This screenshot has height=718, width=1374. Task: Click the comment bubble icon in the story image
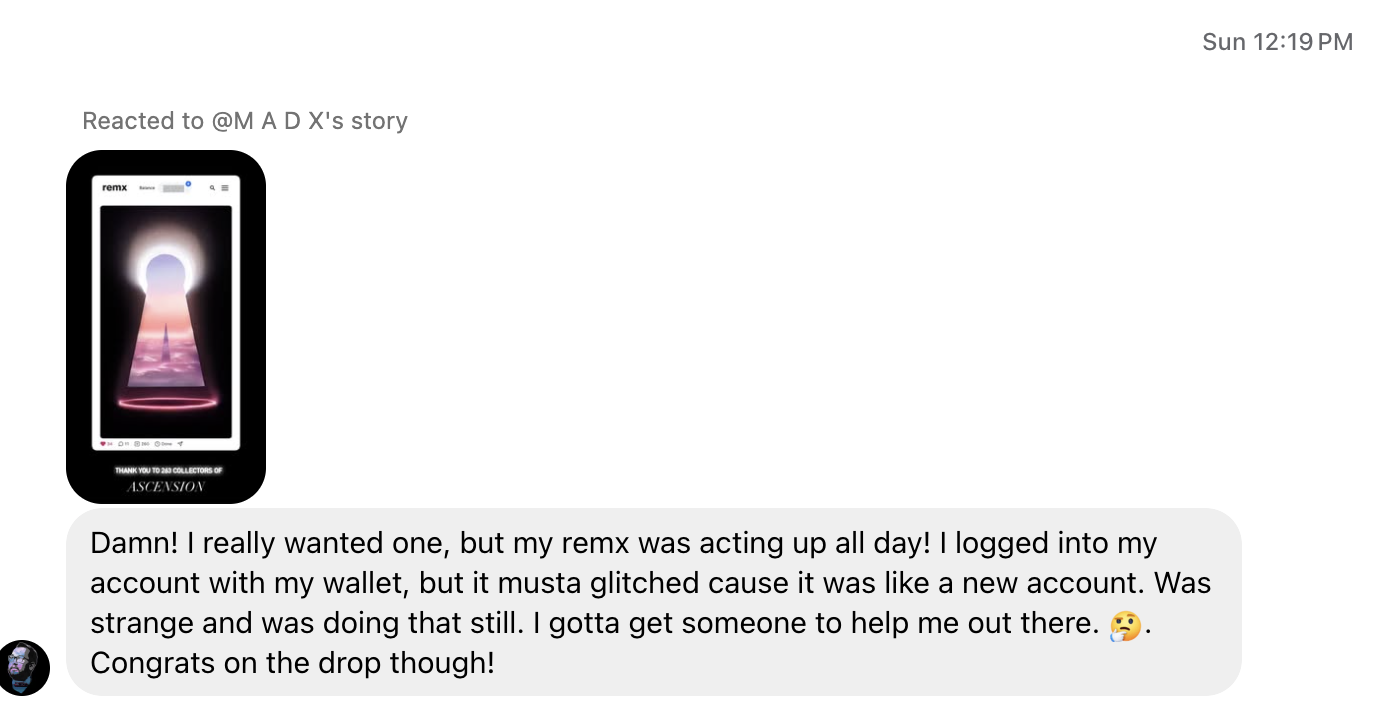pos(121,443)
